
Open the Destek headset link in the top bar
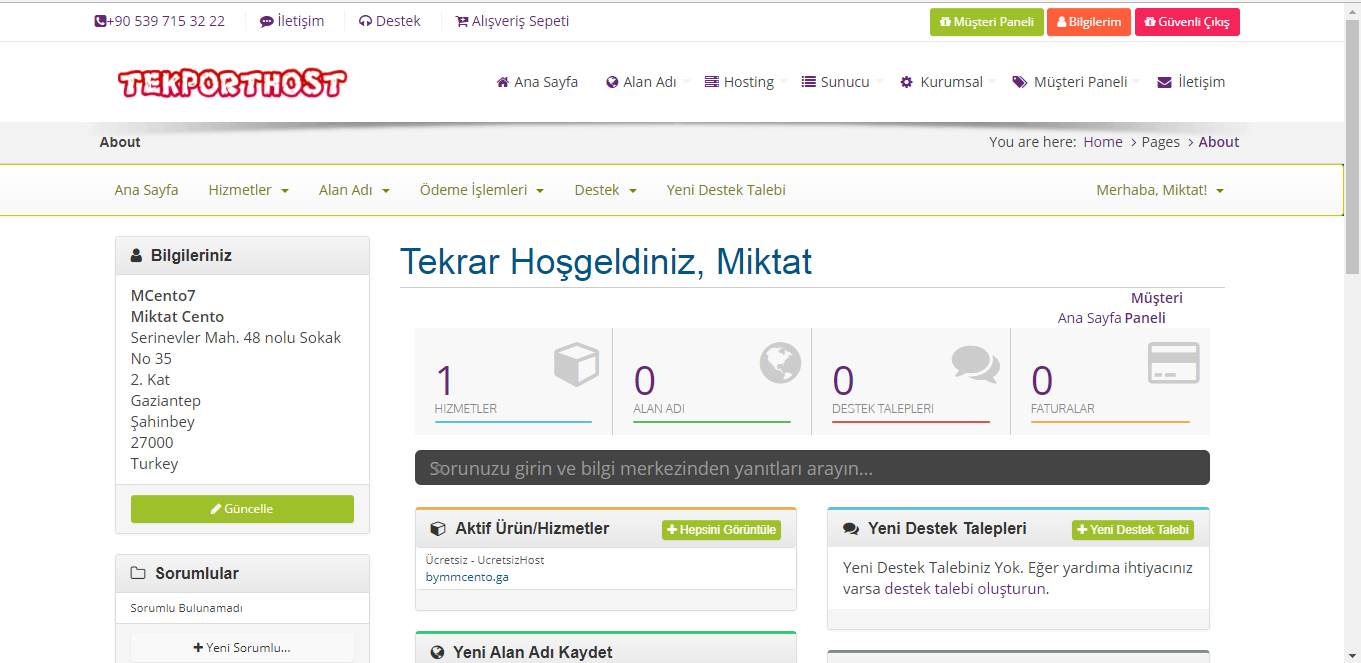coord(390,21)
